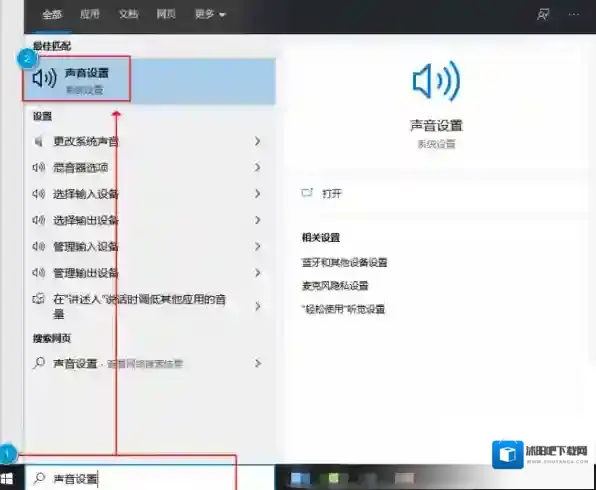Viewport: 596px width, 490px height.
Task: Expand arrow next to web search result
Action: [258, 363]
